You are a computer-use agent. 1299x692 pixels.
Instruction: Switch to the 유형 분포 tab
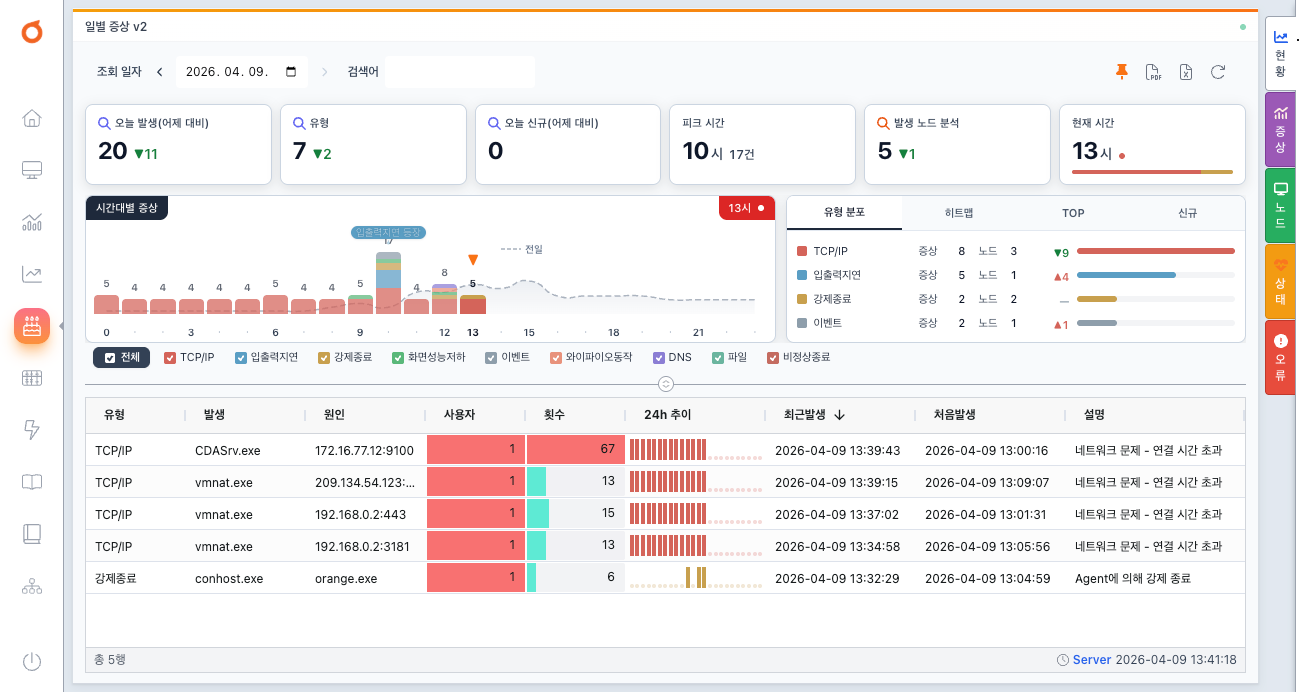(845, 213)
